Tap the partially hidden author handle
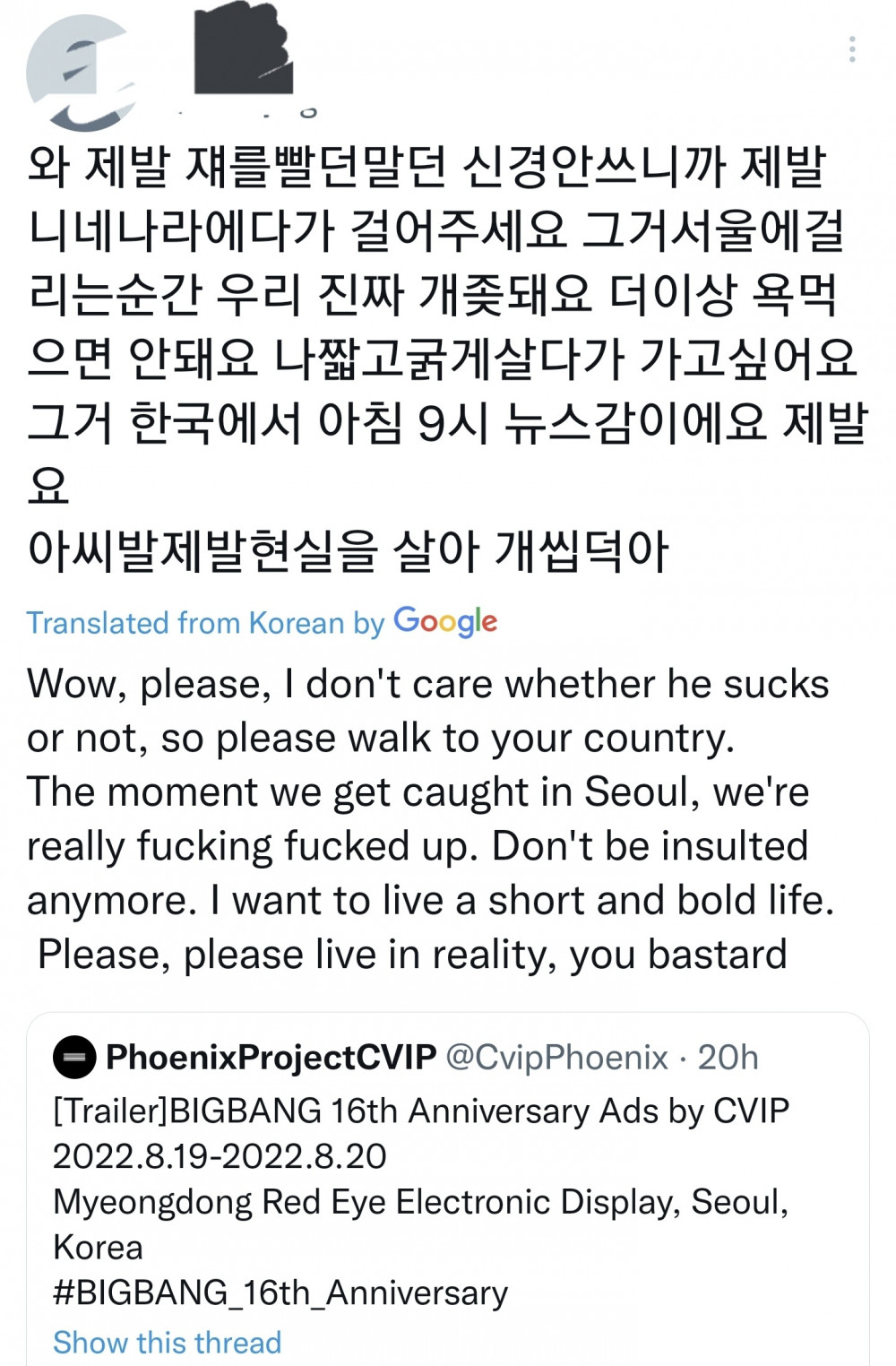 point(246,113)
